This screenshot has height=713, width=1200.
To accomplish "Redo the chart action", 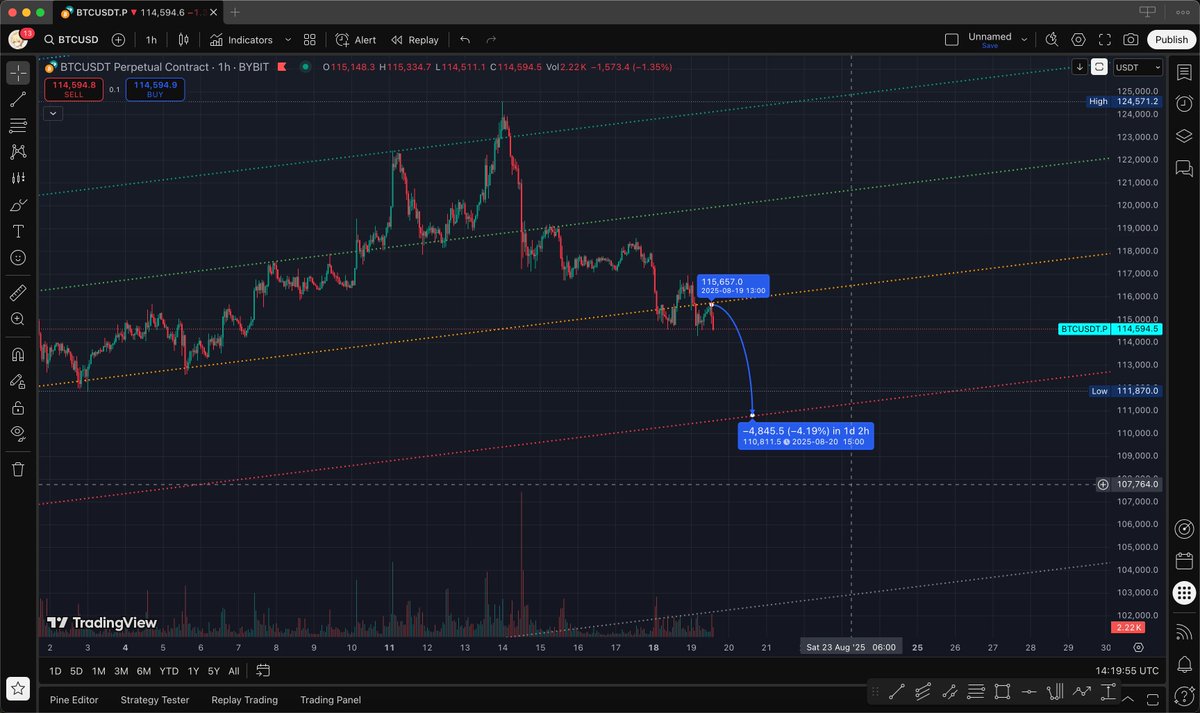I will (x=491, y=40).
